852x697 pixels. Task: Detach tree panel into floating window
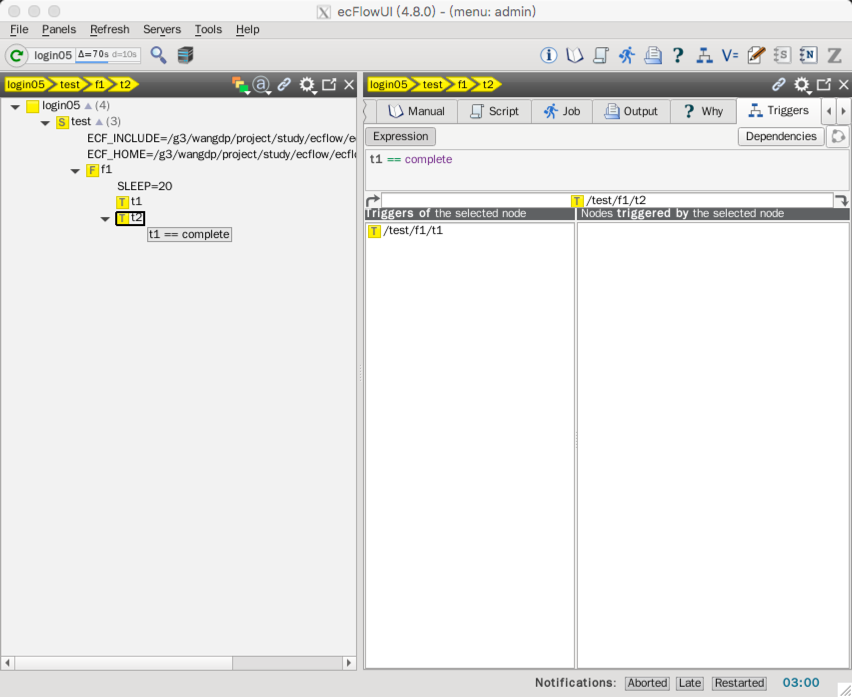(329, 84)
